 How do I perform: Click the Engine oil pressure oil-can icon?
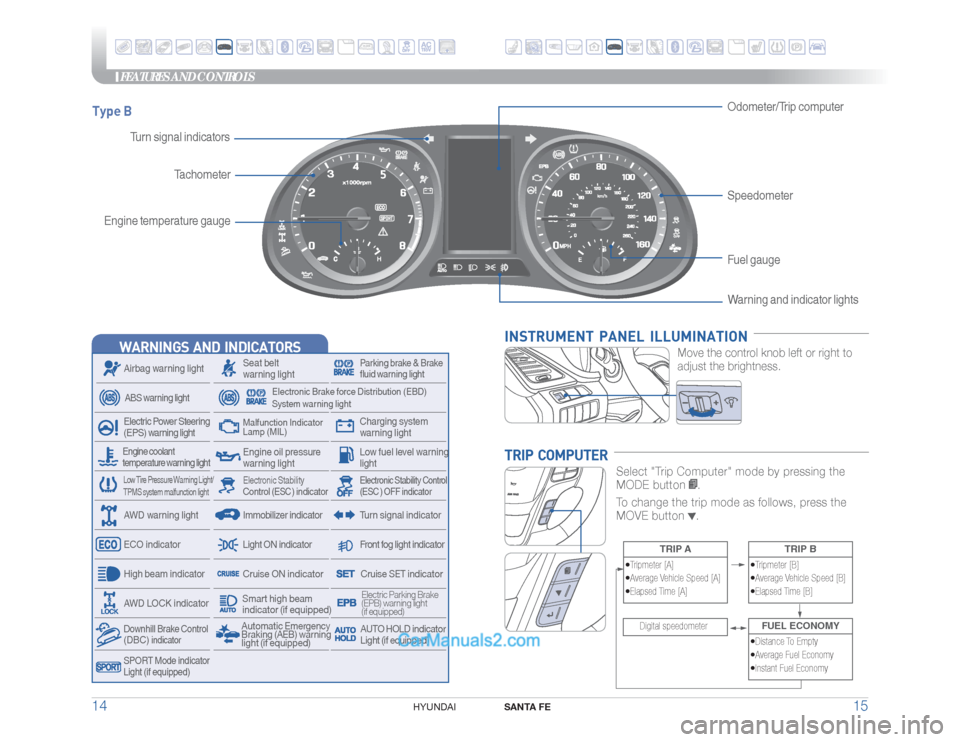click(x=228, y=457)
